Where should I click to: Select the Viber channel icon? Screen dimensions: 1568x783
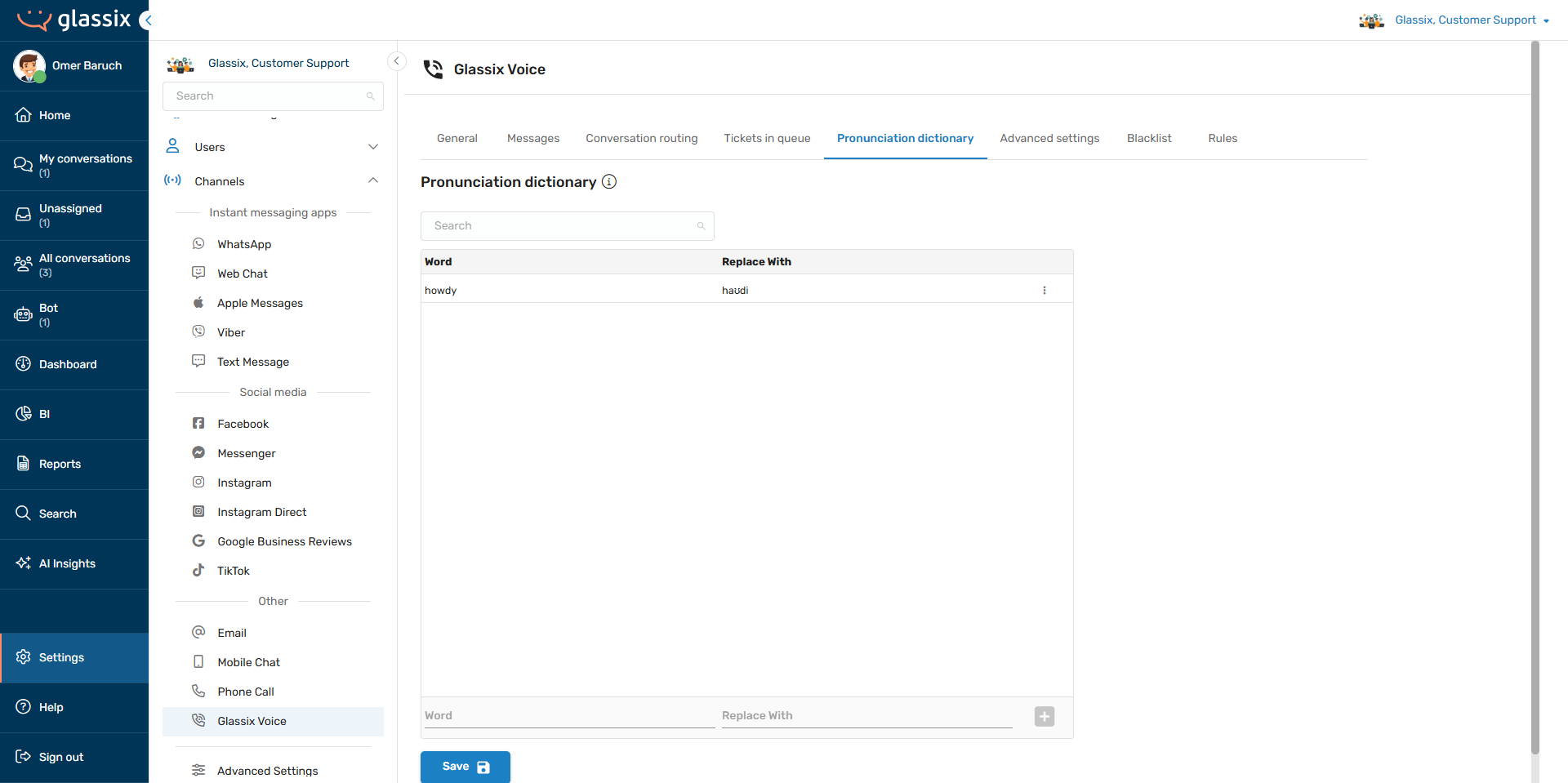(x=198, y=331)
